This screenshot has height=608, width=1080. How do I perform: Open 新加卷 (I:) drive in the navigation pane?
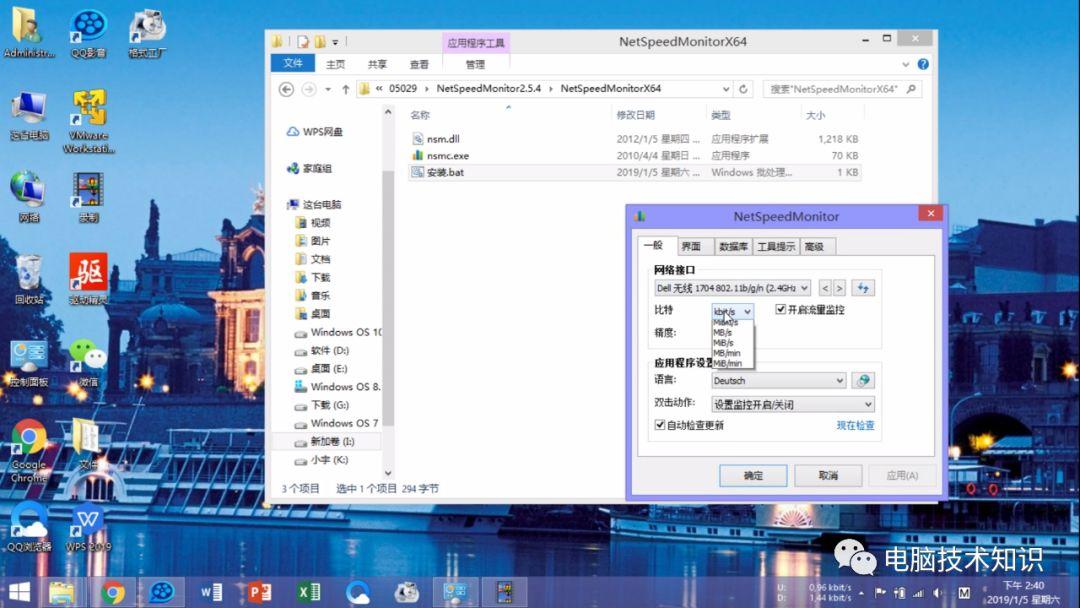(x=332, y=441)
